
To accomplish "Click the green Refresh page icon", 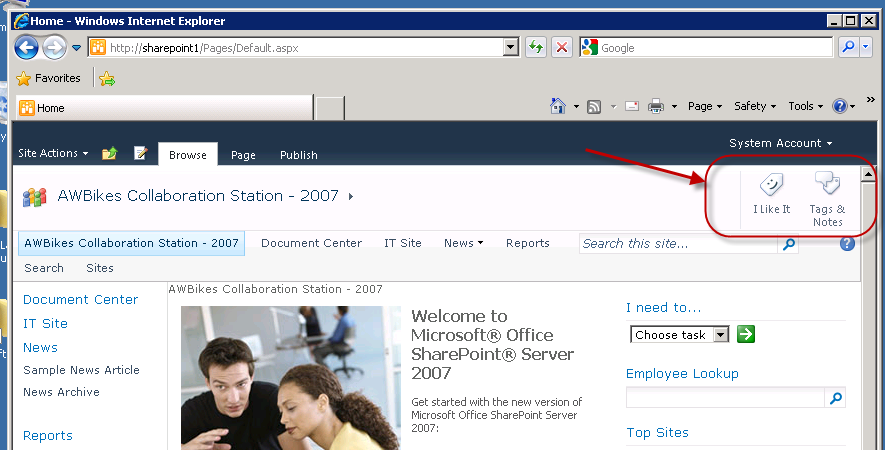I will tap(536, 47).
